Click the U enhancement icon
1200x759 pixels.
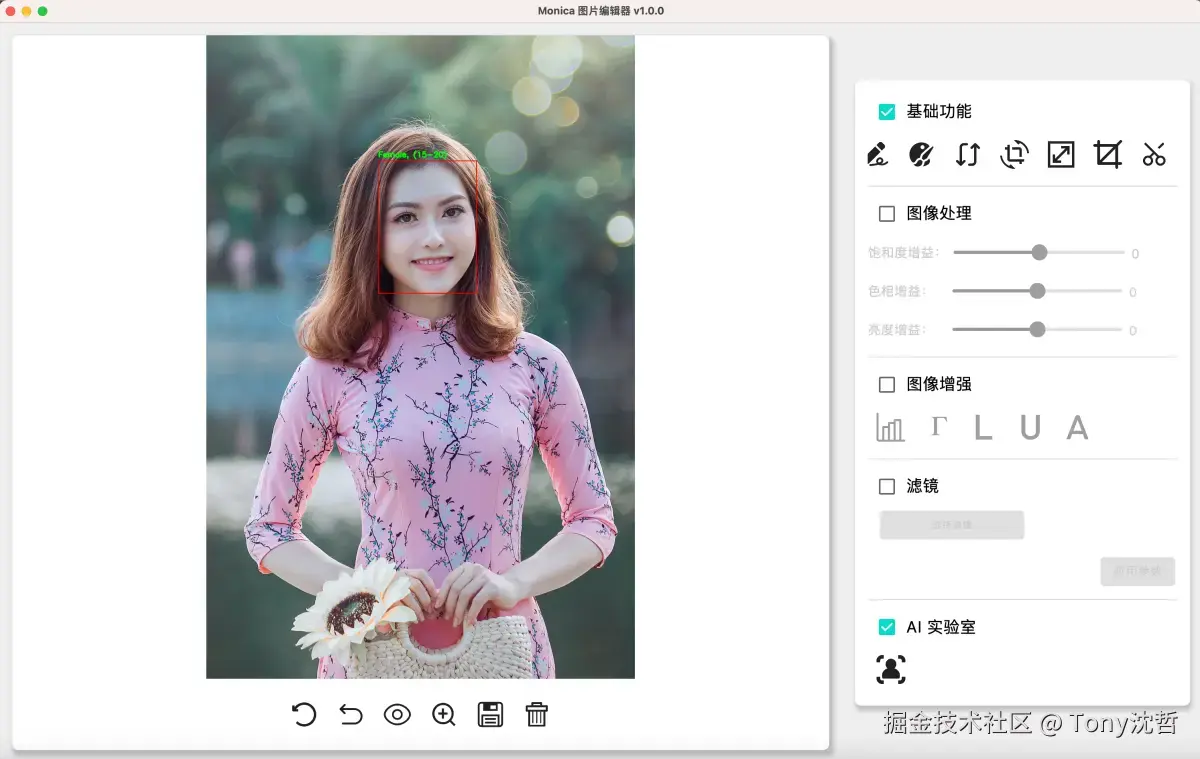tap(1030, 427)
